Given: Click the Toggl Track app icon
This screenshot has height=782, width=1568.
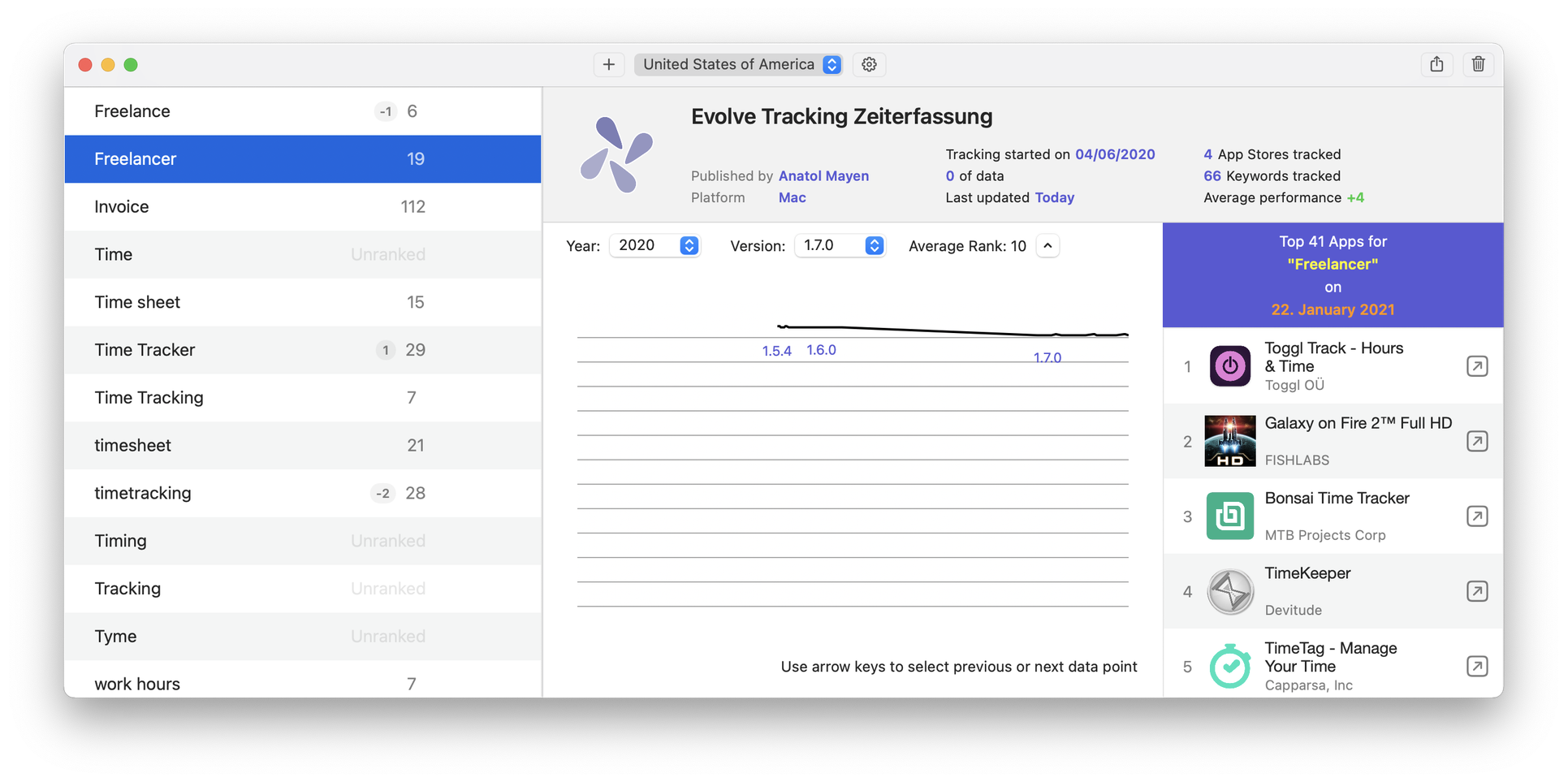Looking at the screenshot, I should [1229, 366].
